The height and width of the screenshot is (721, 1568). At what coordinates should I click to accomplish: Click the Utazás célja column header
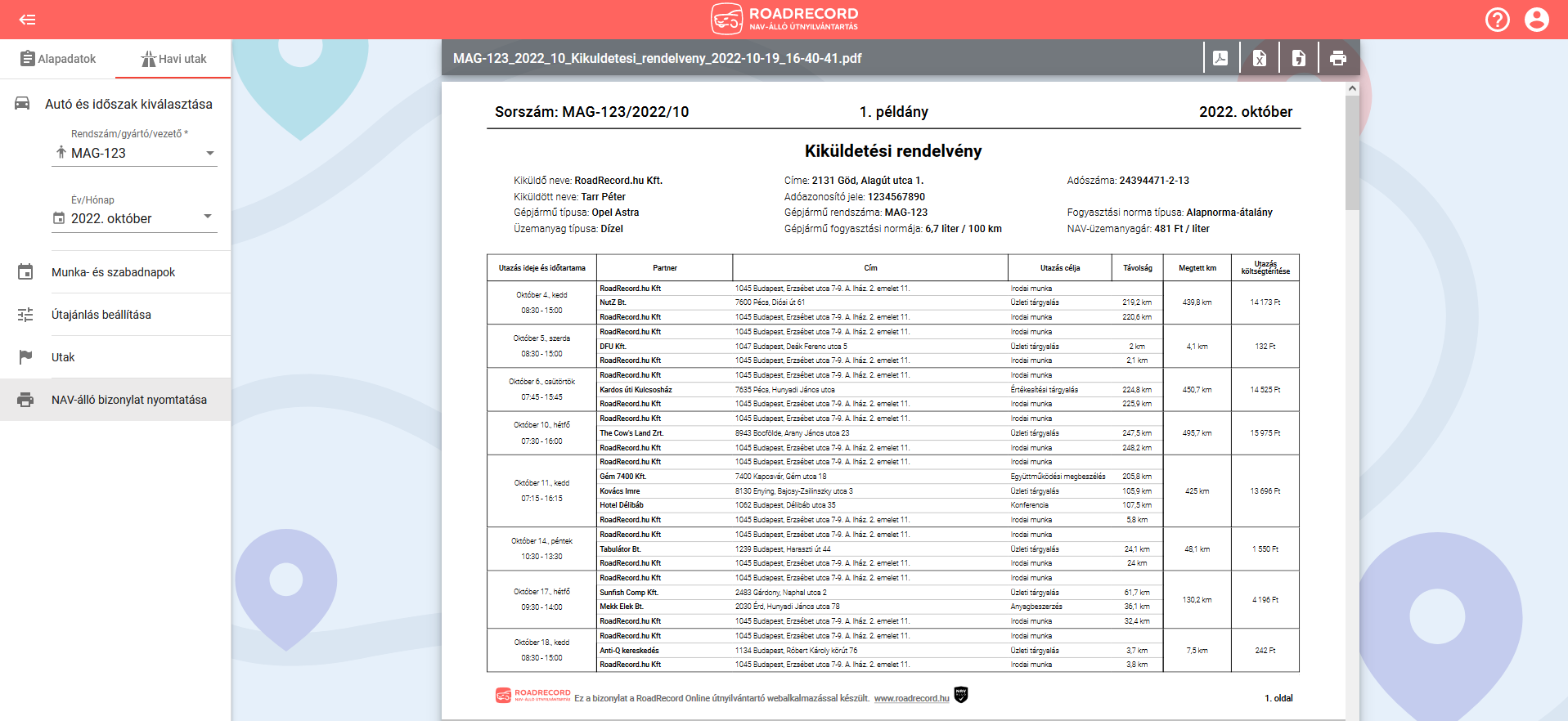tap(1060, 268)
